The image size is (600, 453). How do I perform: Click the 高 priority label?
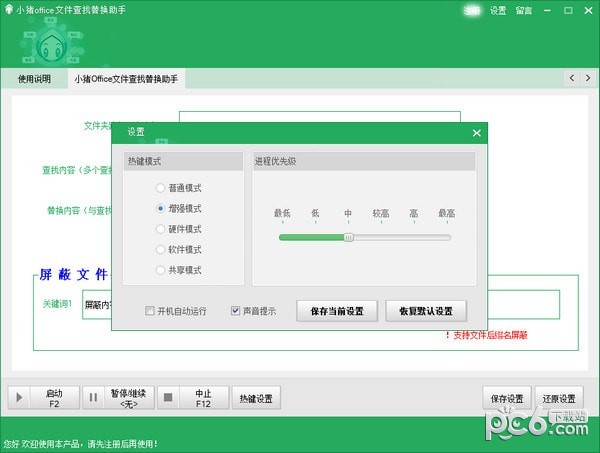pos(414,213)
